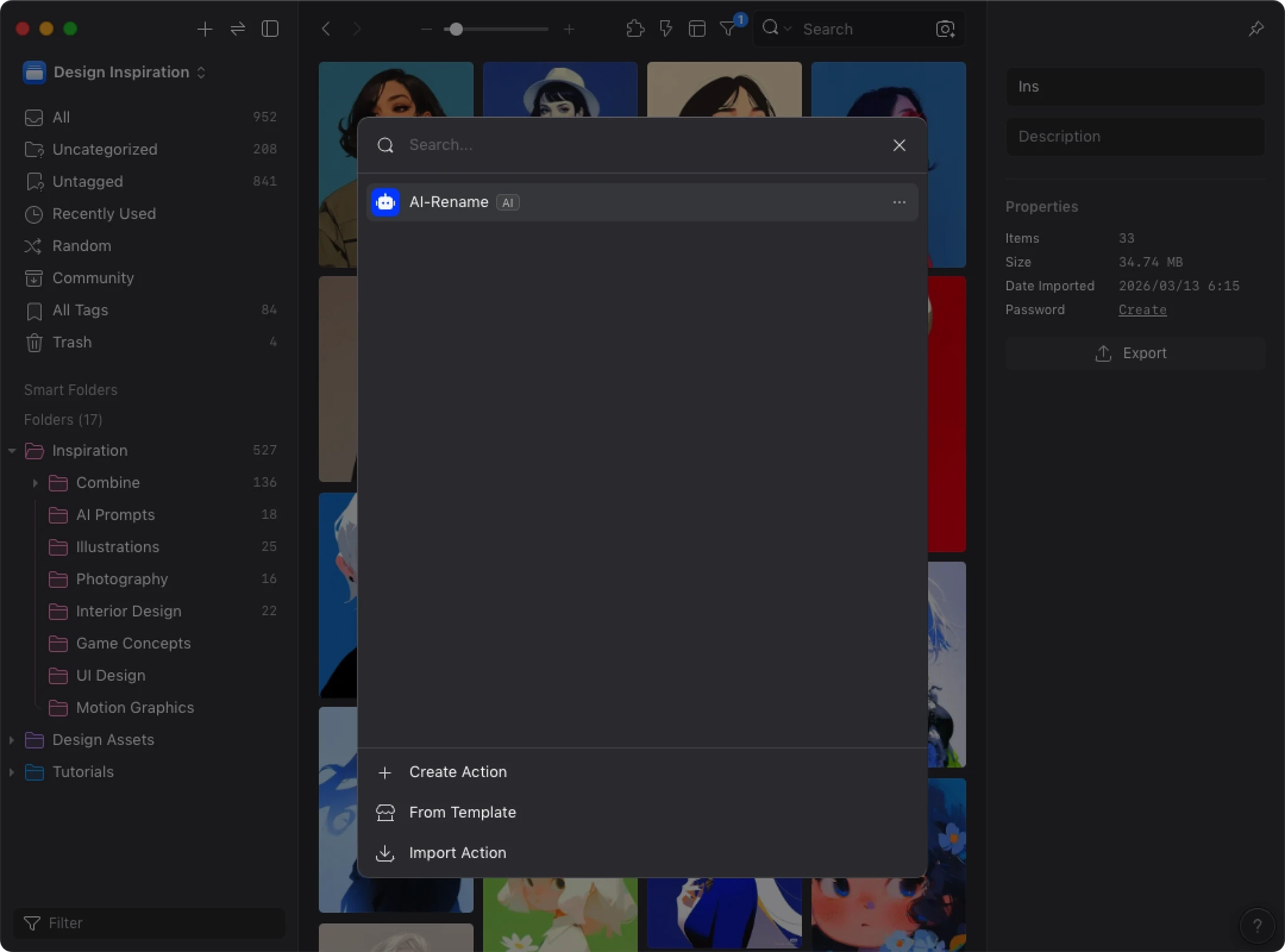Expand the Combine subfolder
The width and height of the screenshot is (1285, 952).
point(35,483)
